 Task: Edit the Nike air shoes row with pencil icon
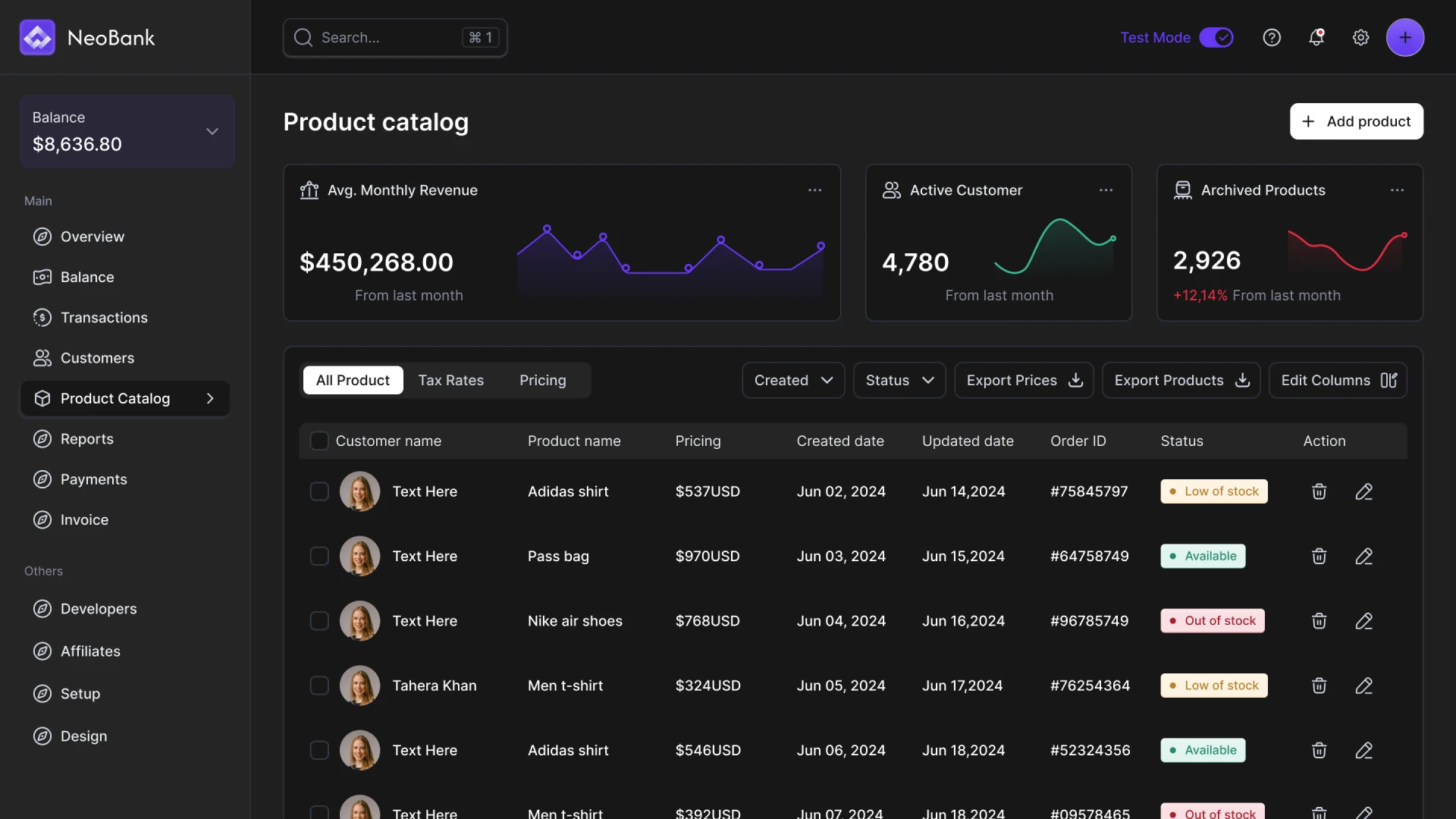tap(1364, 621)
